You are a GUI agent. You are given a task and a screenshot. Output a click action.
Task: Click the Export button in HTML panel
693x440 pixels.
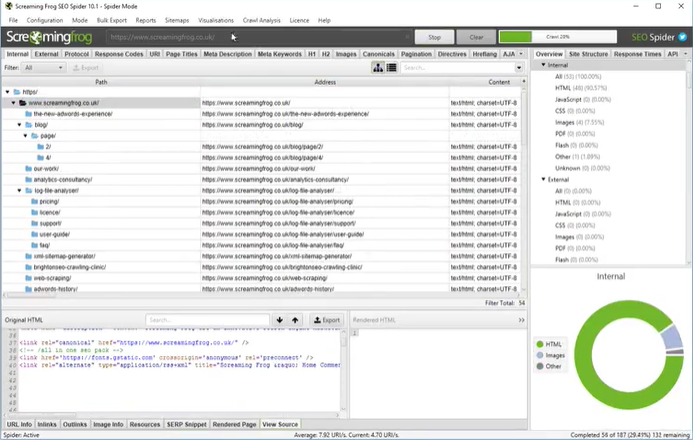pyautogui.click(x=324, y=320)
